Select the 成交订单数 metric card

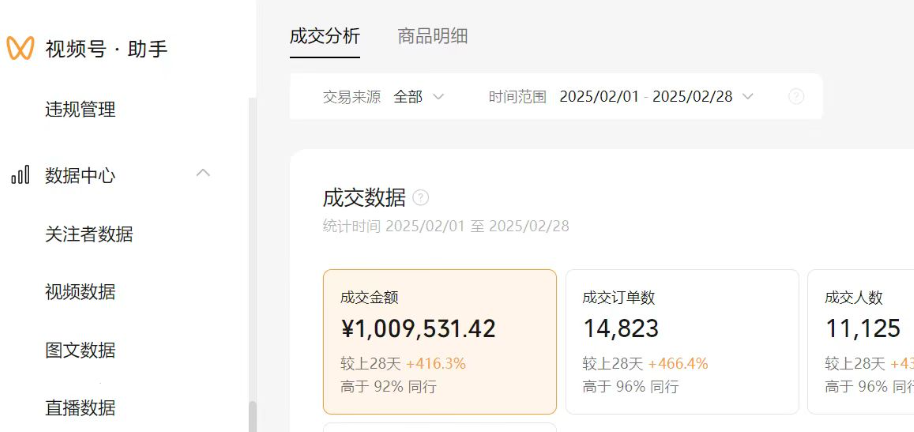682,341
